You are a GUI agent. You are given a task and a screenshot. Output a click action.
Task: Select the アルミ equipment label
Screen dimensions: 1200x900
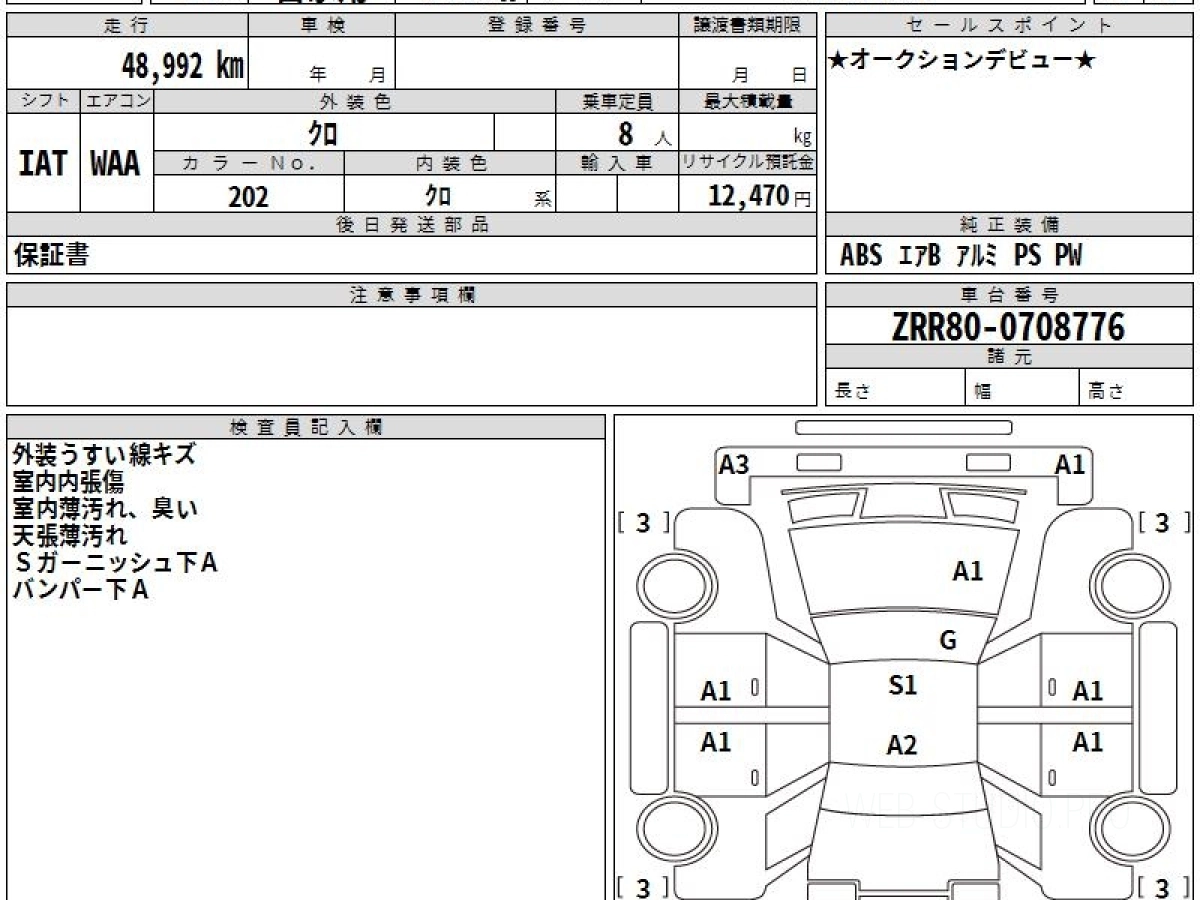tap(977, 256)
